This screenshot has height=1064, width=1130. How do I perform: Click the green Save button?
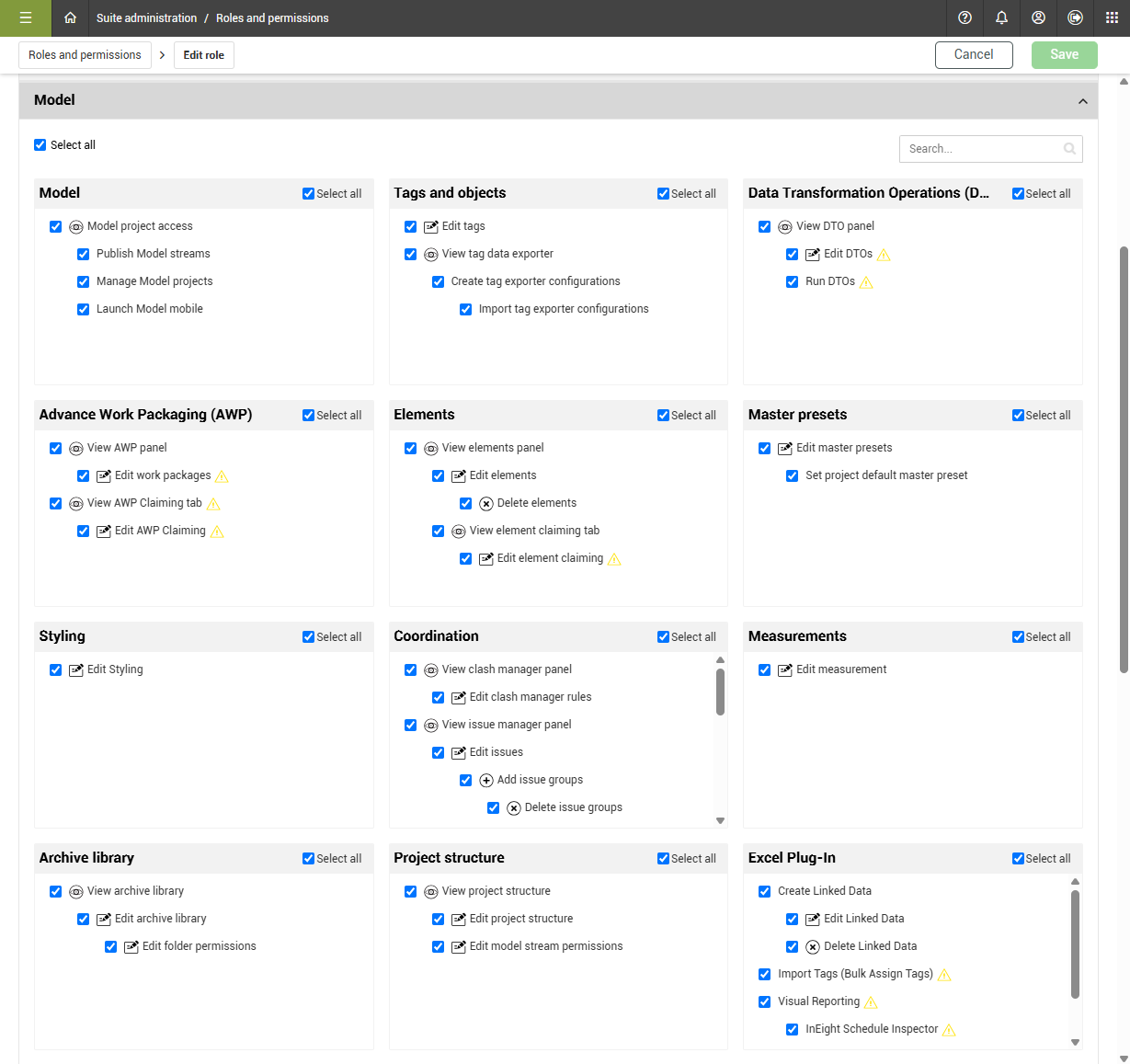point(1064,54)
